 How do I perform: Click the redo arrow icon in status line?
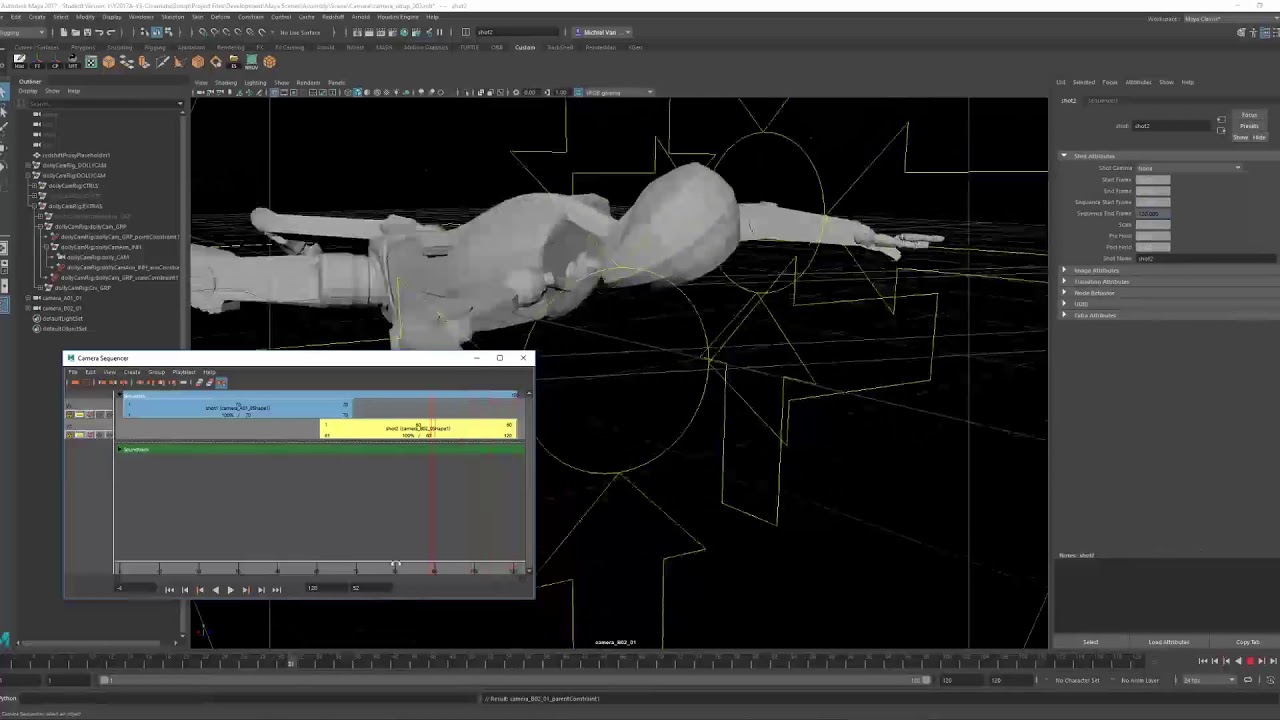111,32
